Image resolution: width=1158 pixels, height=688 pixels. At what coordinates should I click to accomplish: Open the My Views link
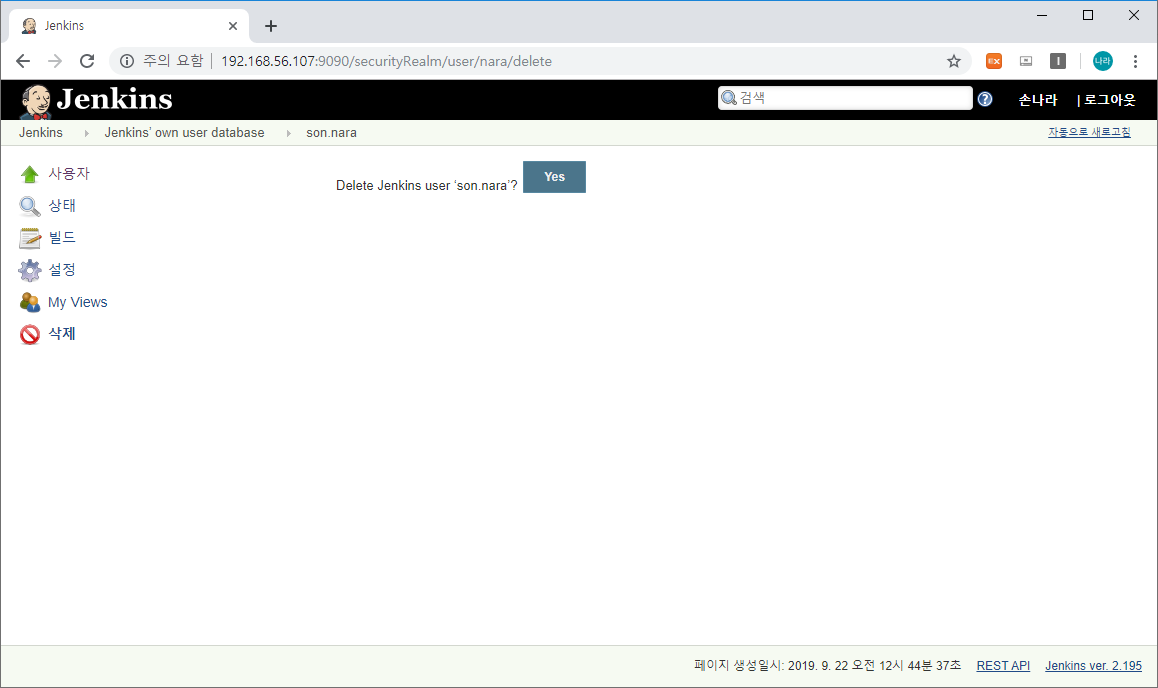(x=78, y=302)
